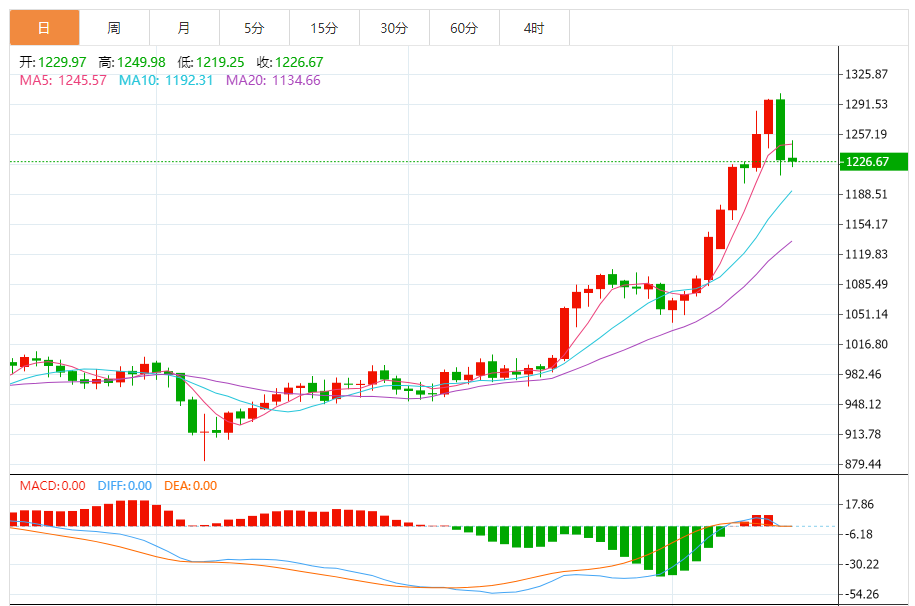Open the 4时 interval tab
This screenshot has width=915, height=606.
pos(535,27)
